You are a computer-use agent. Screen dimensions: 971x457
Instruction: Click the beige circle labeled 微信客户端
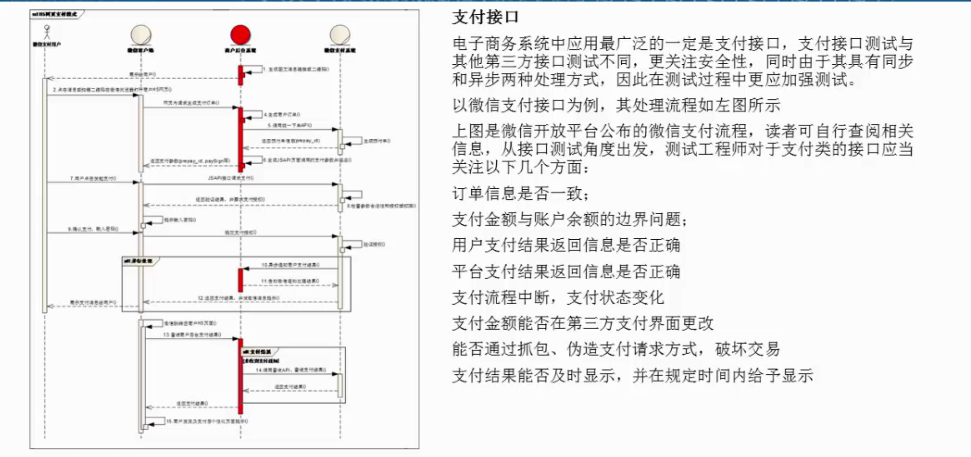[141, 34]
